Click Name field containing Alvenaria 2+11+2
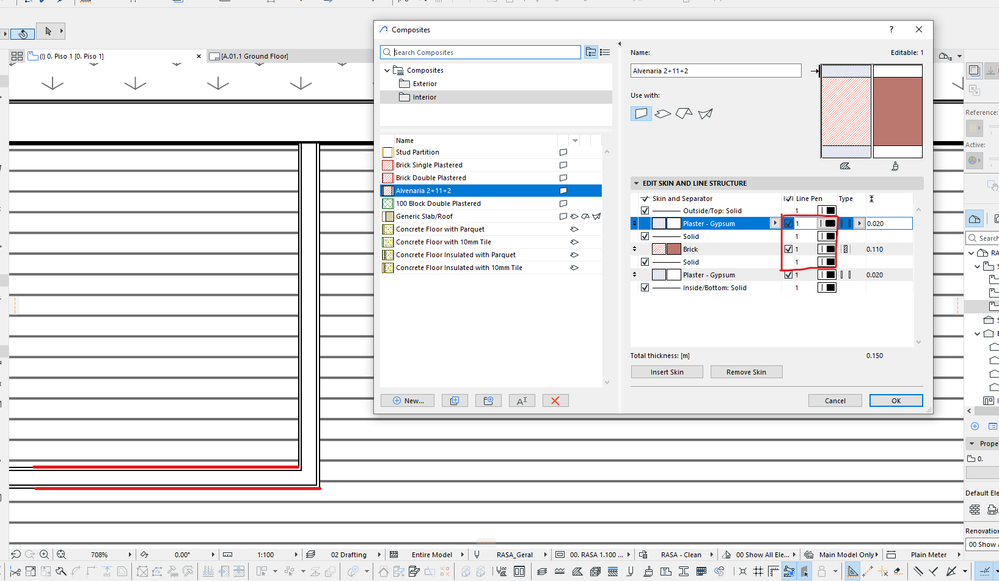The width and height of the screenshot is (999, 581). 715,71
